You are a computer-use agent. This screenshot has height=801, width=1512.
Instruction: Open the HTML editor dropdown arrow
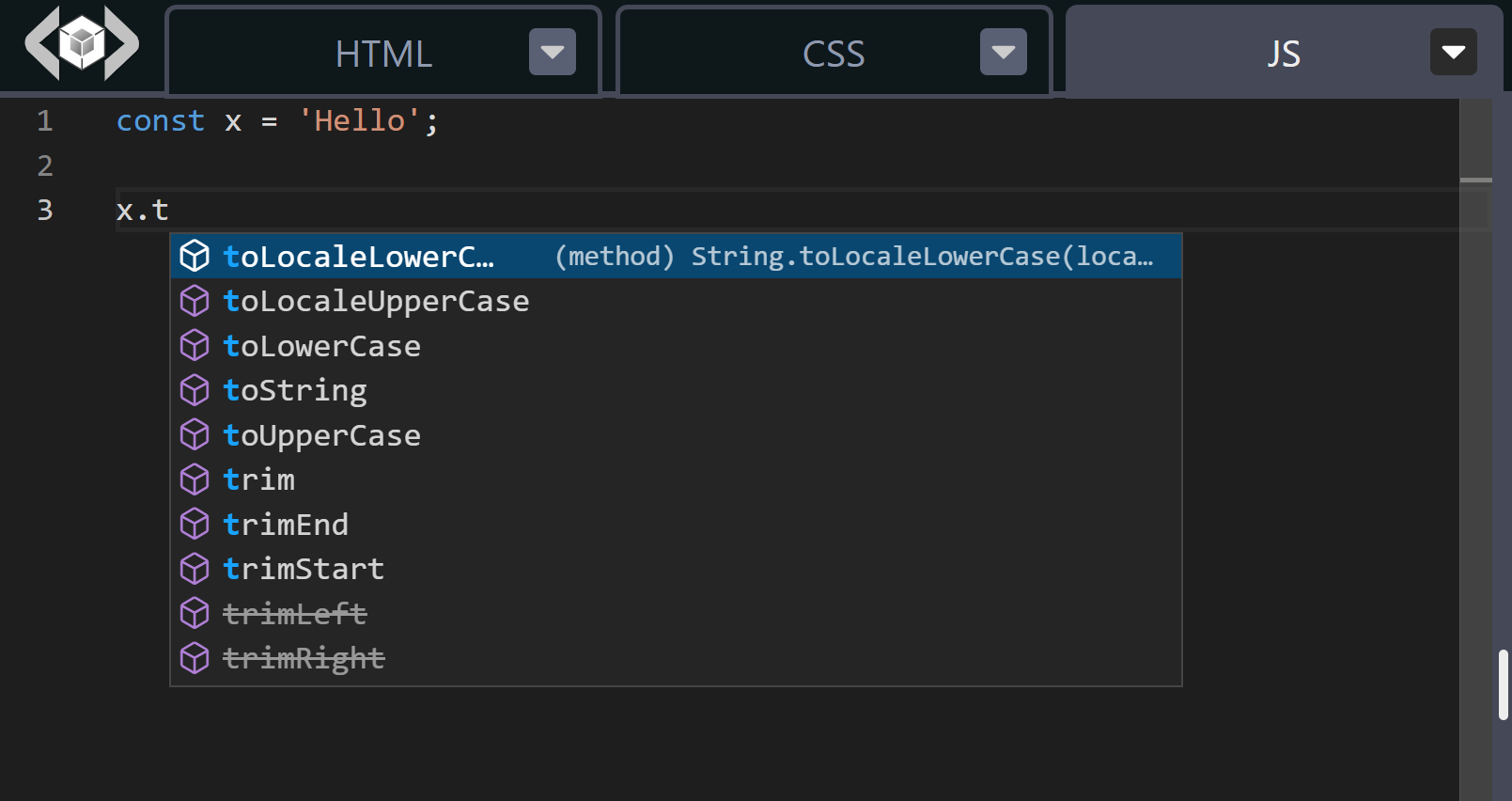tap(552, 53)
